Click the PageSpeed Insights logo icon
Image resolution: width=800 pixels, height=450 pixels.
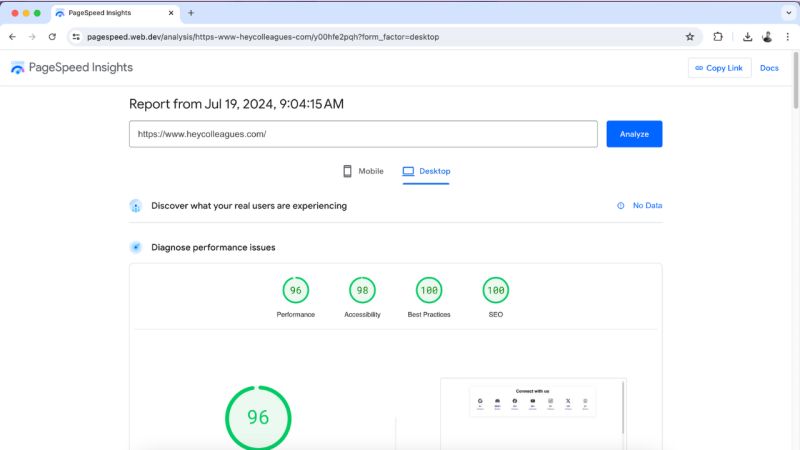click(x=18, y=68)
